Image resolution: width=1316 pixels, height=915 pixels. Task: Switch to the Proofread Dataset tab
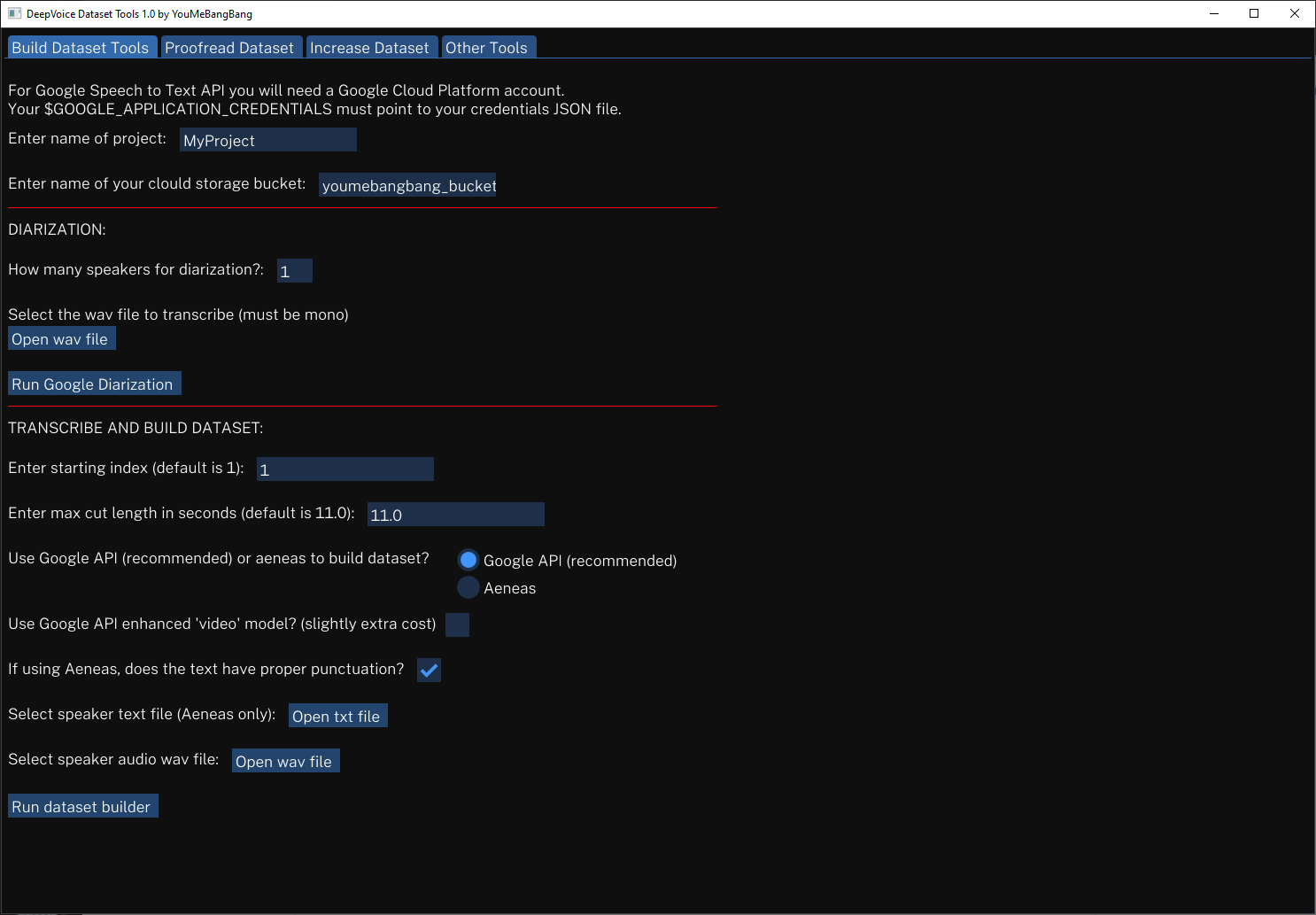230,47
